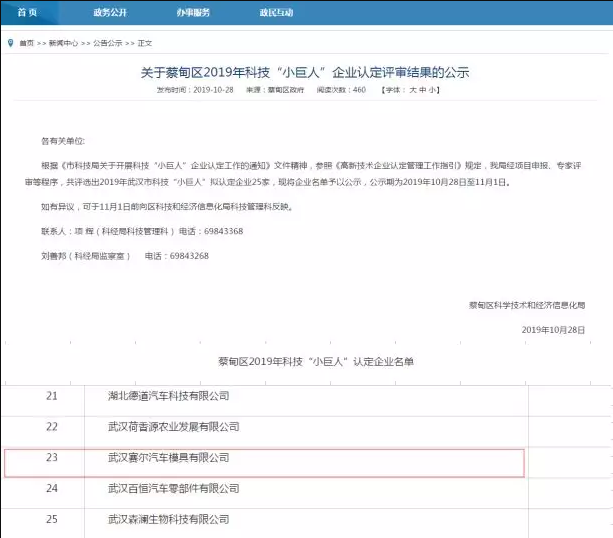
Task: Click 正文 in the breadcrumb
Action: point(145,43)
